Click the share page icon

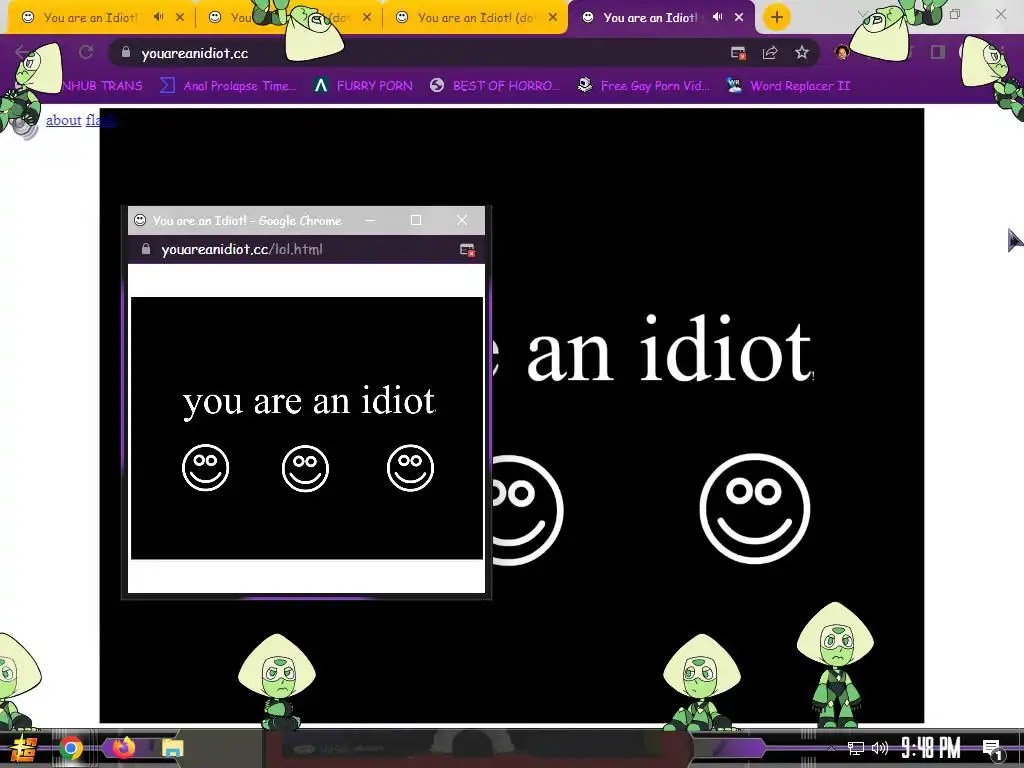770,53
